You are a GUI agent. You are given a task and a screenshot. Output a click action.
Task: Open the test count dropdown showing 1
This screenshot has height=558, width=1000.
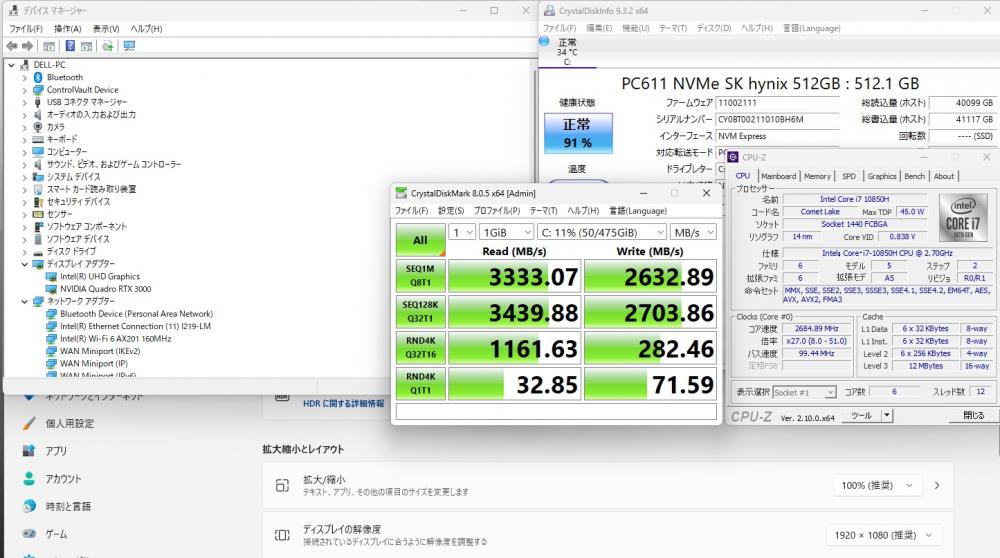click(x=462, y=232)
